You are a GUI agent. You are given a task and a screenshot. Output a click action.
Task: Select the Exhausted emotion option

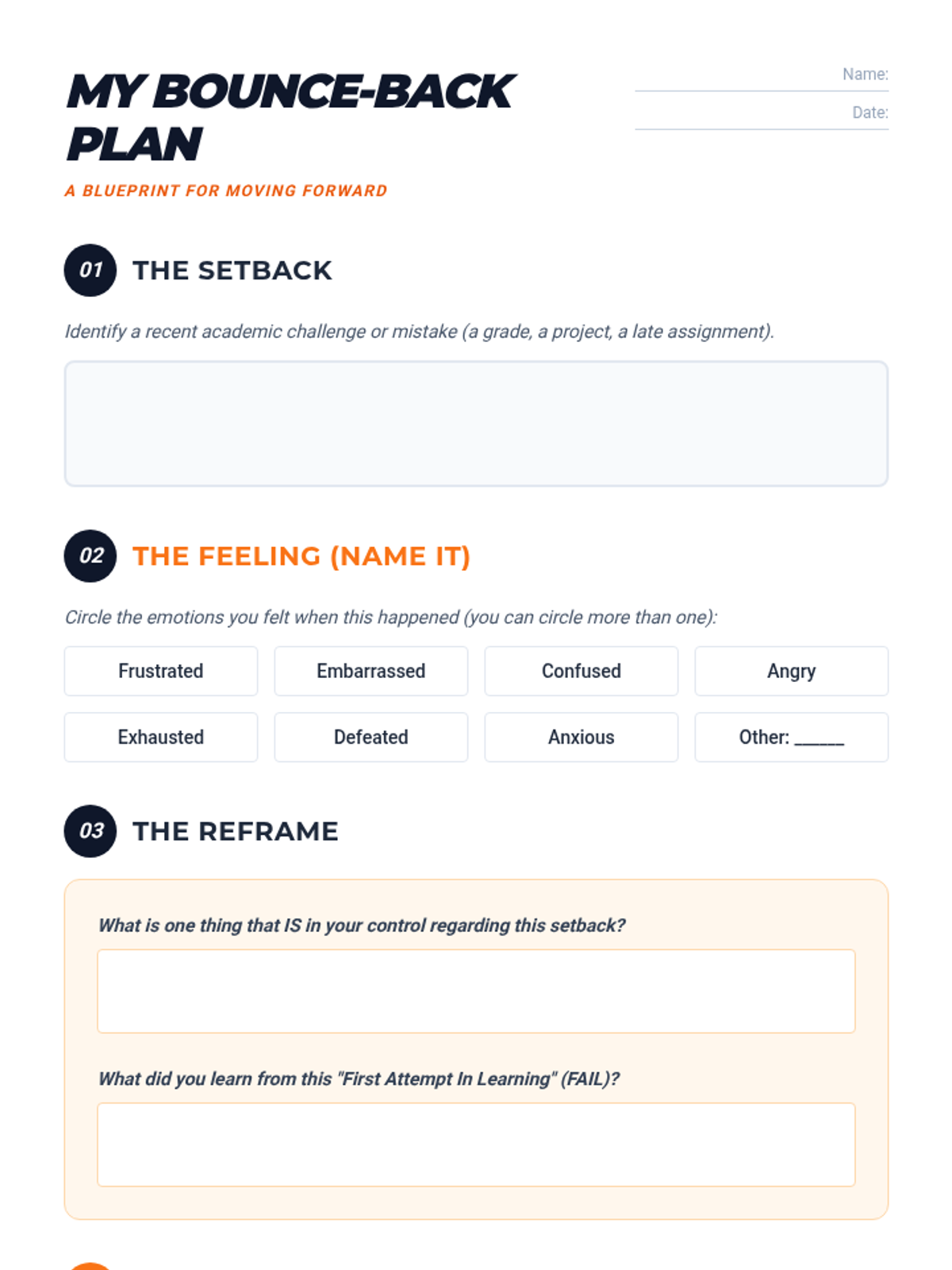coord(161,737)
